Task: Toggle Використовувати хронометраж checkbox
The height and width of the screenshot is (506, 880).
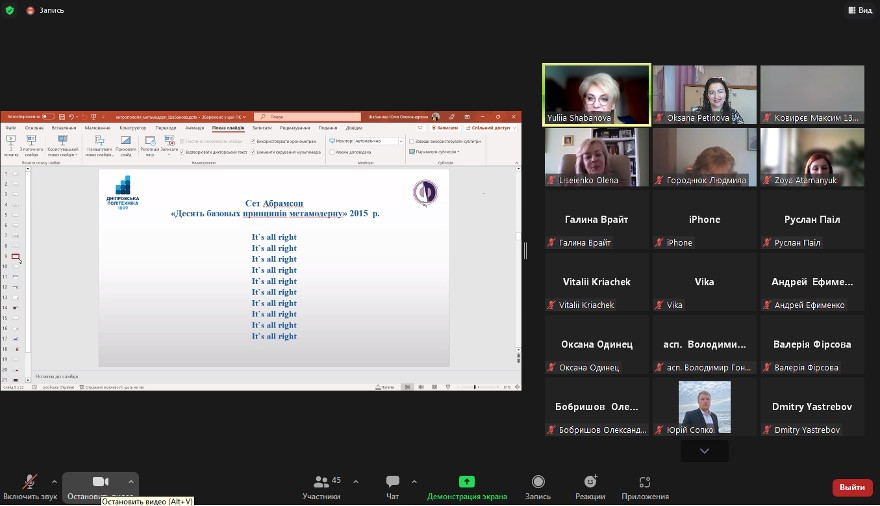Action: coord(253,141)
